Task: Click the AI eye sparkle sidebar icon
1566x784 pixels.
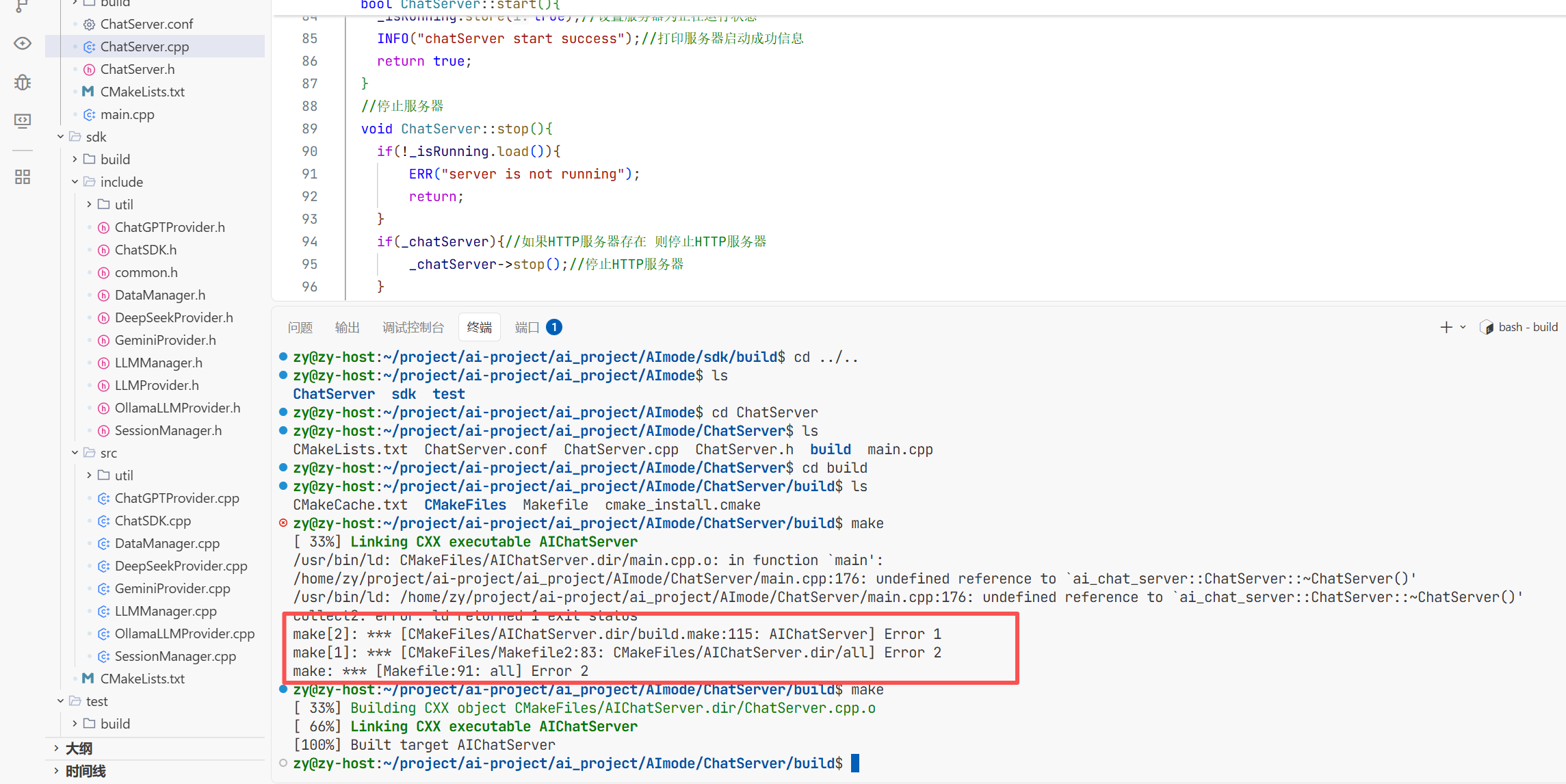Action: [x=23, y=44]
